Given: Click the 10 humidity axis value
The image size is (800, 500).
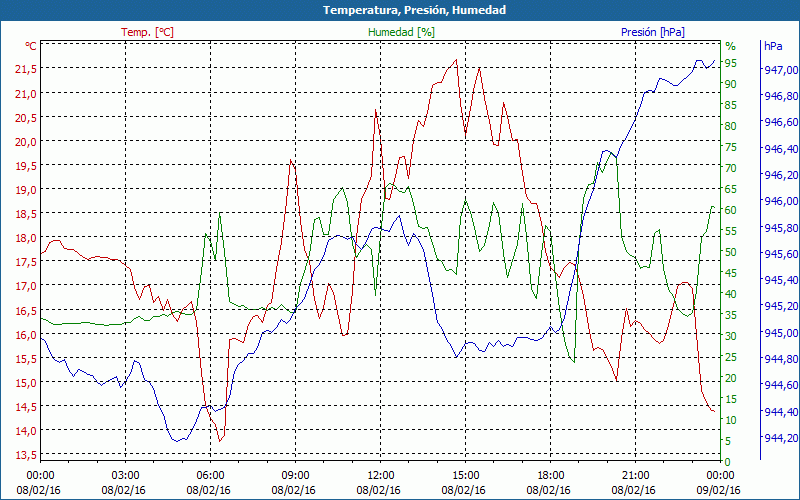Looking at the screenshot, I should [x=731, y=420].
